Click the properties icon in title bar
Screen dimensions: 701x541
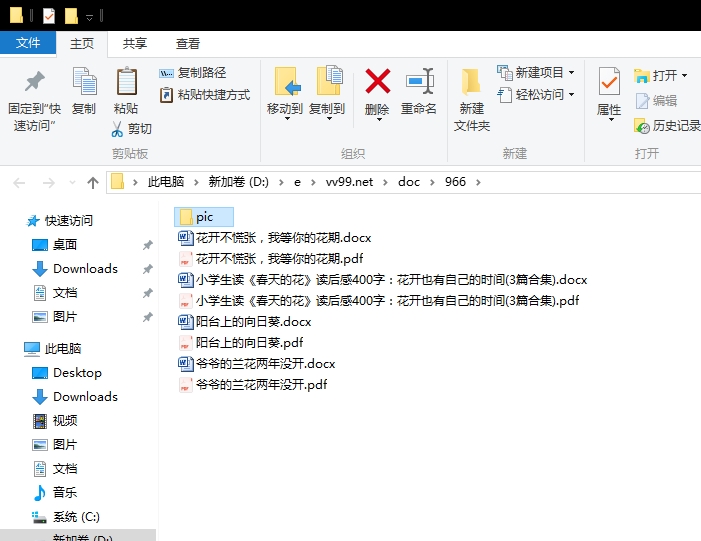point(49,16)
